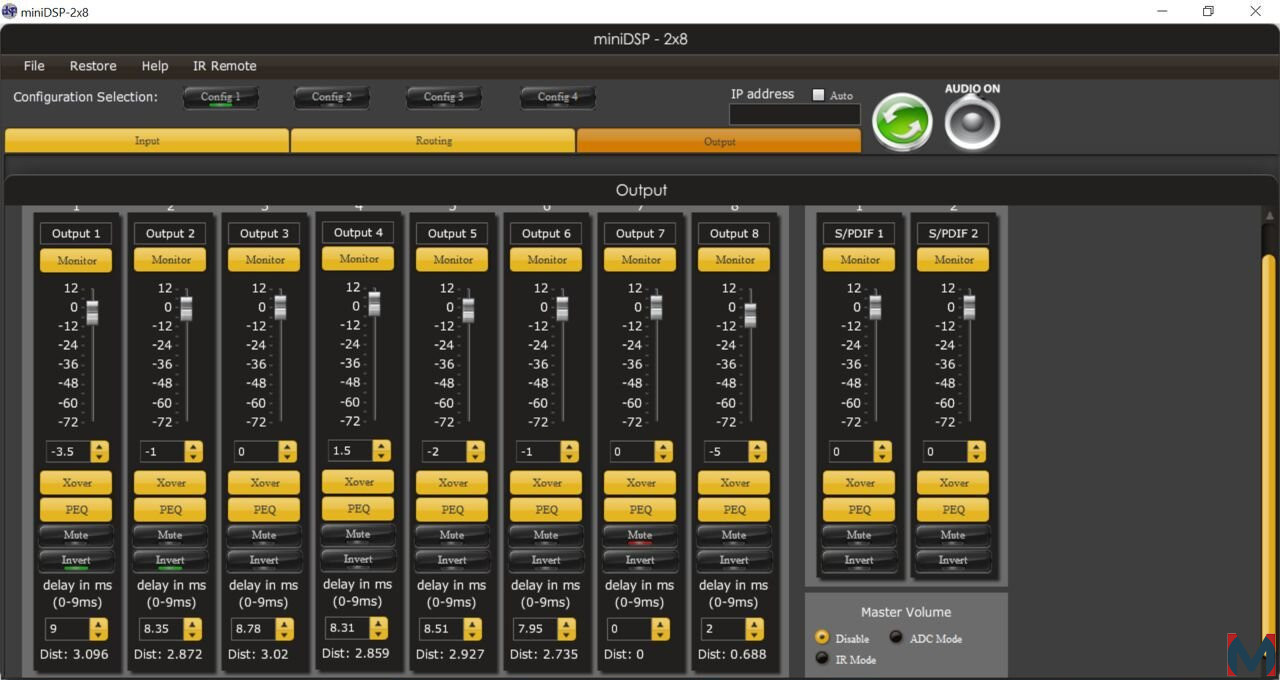Viewport: 1280px width, 680px height.
Task: Click gain stepper arrows for S/PDIF 1
Action: [882, 452]
